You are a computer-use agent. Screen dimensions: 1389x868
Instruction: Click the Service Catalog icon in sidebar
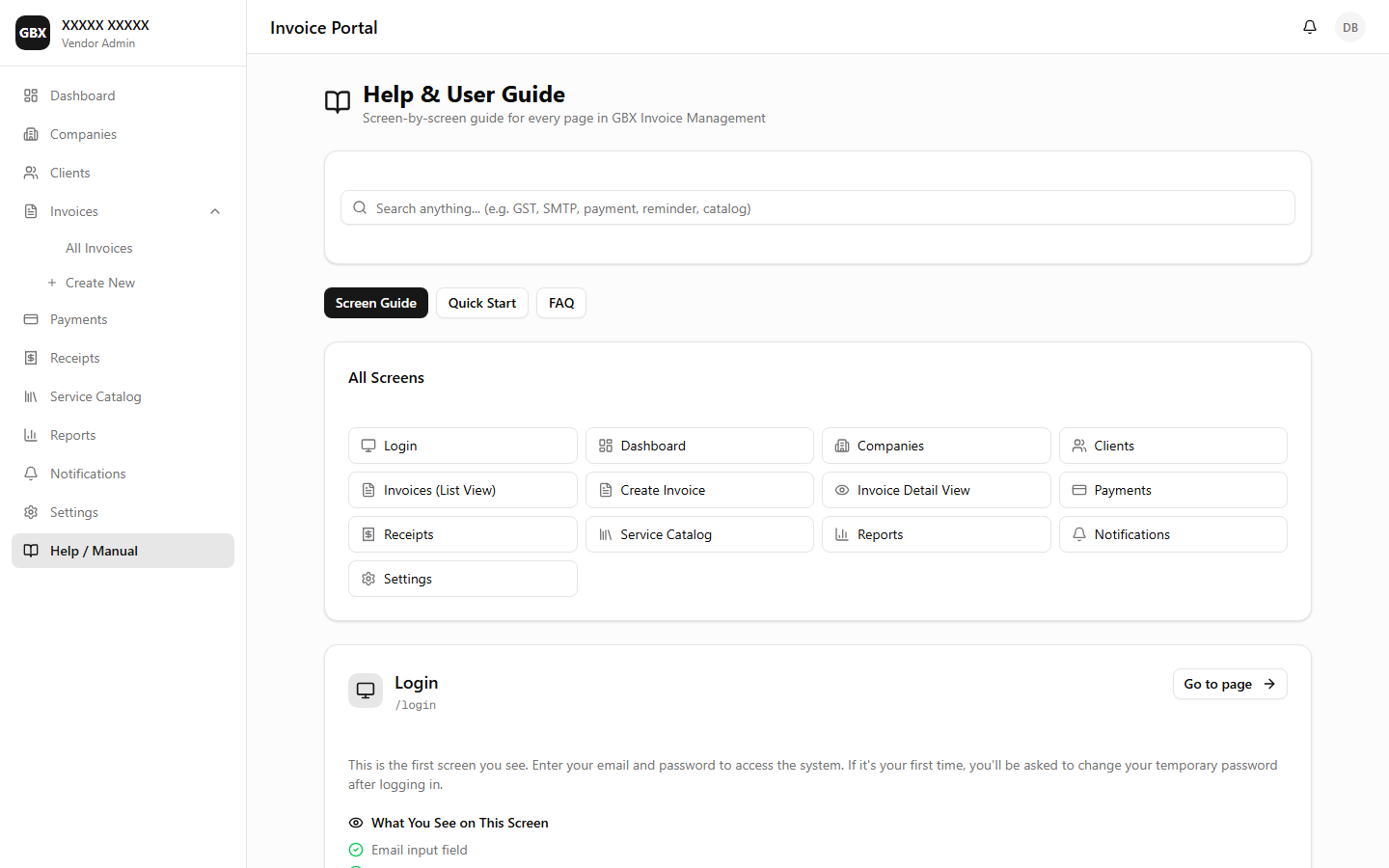(31, 396)
